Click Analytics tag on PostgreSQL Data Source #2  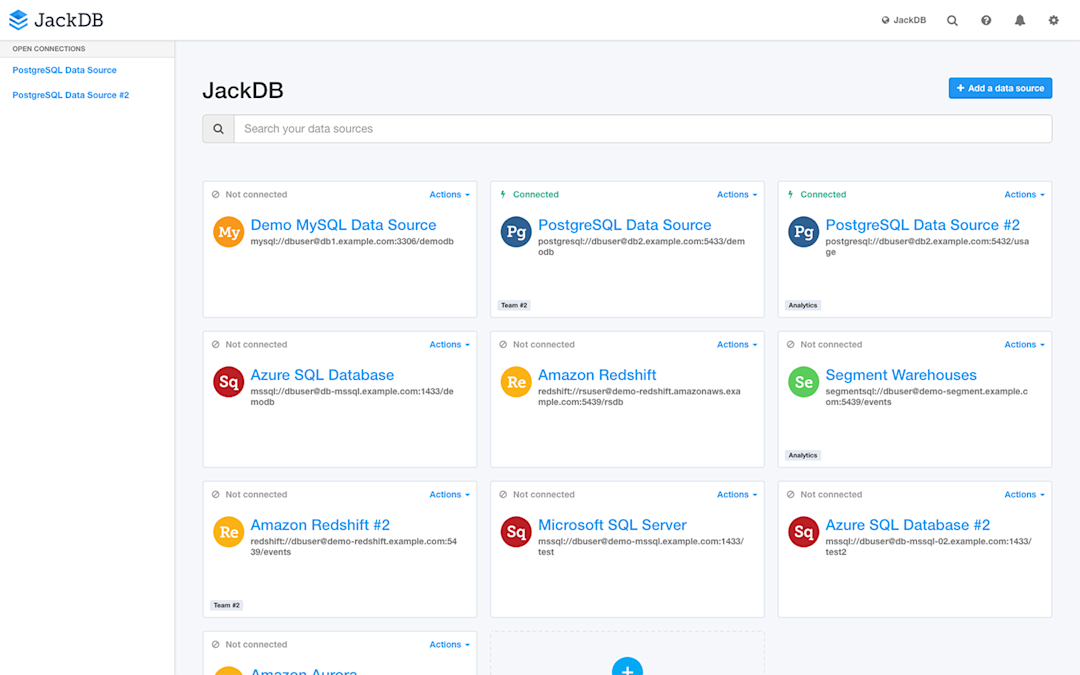click(x=802, y=305)
